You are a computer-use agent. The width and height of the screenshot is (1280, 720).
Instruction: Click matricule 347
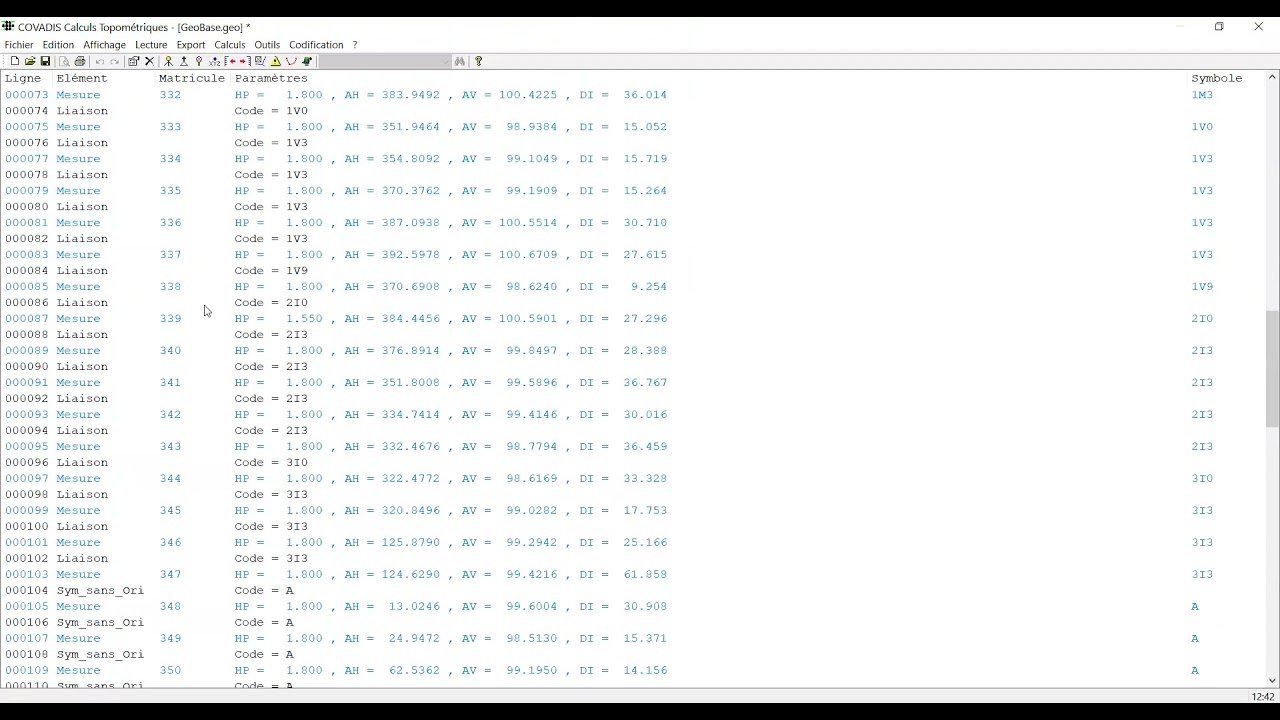tap(170, 575)
